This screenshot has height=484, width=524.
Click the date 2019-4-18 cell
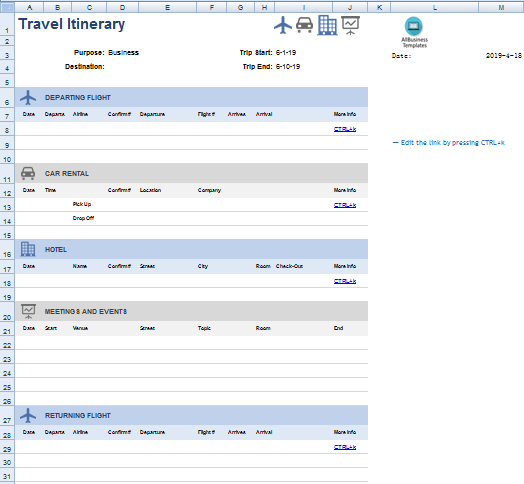(504, 55)
